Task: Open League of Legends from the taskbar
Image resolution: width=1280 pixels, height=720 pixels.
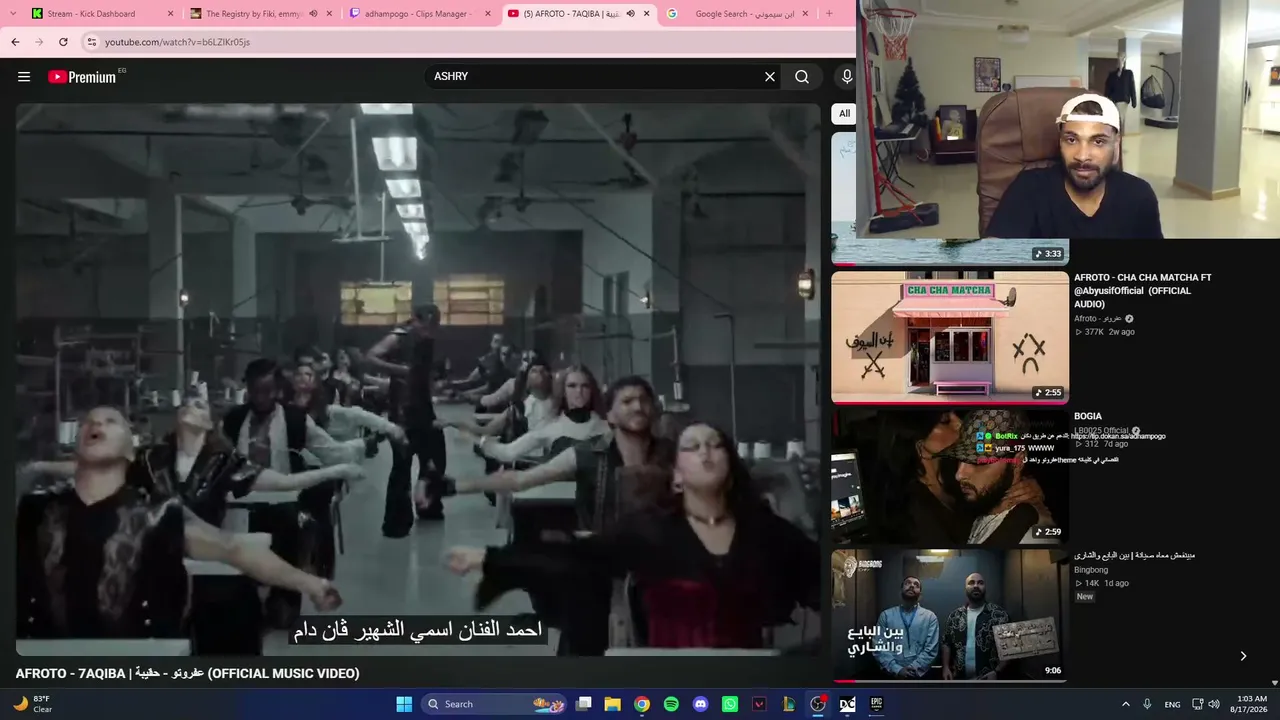Action: pyautogui.click(x=789, y=704)
